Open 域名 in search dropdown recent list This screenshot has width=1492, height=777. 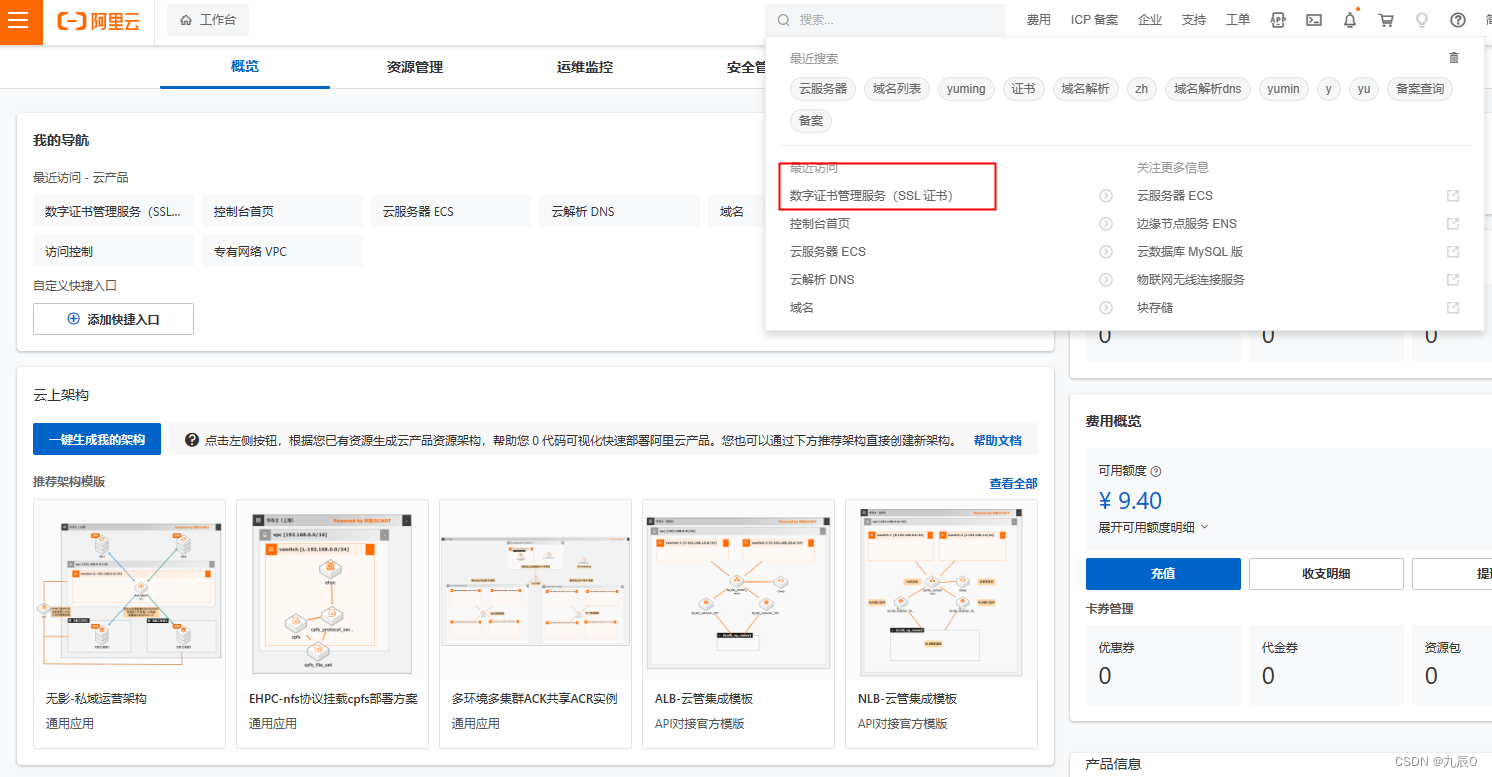tap(802, 308)
